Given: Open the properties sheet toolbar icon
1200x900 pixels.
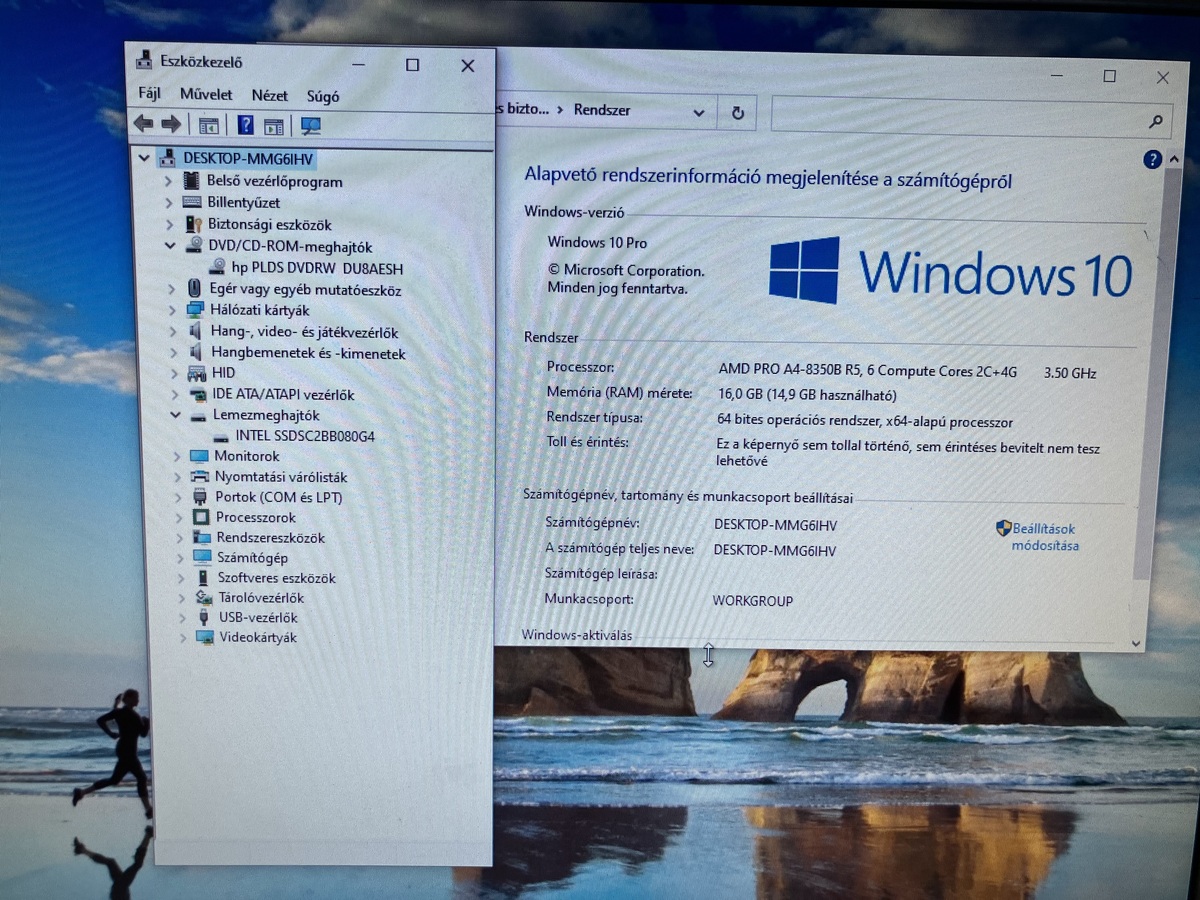Looking at the screenshot, I should [x=208, y=125].
